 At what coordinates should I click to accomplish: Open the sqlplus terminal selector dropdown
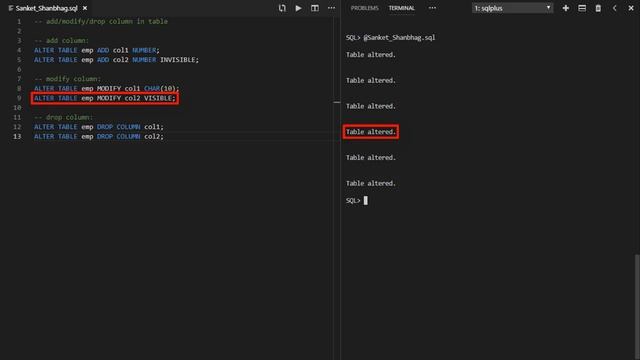coord(513,8)
